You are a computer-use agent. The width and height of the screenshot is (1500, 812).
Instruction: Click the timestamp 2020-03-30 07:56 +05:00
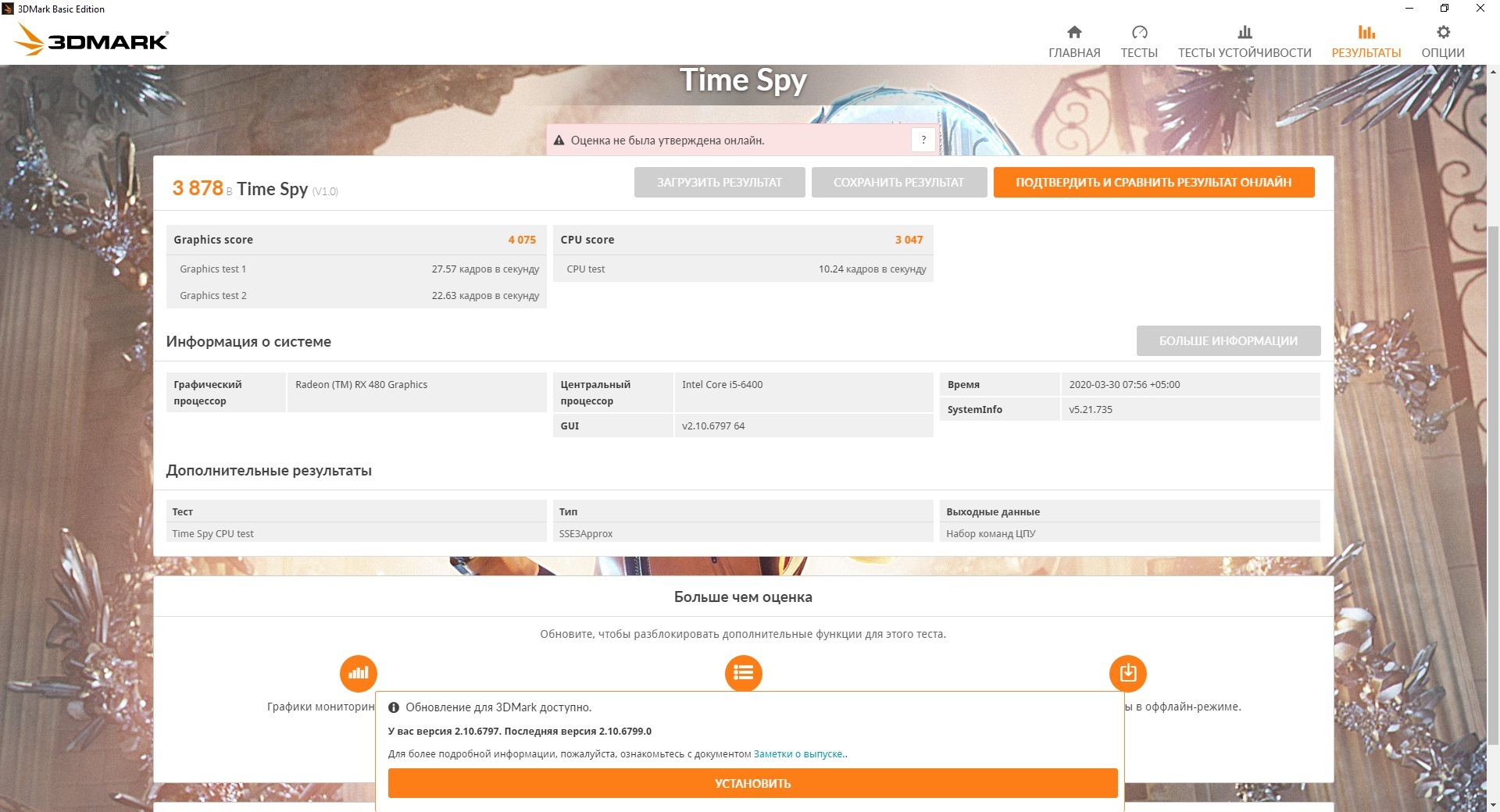tap(1124, 384)
